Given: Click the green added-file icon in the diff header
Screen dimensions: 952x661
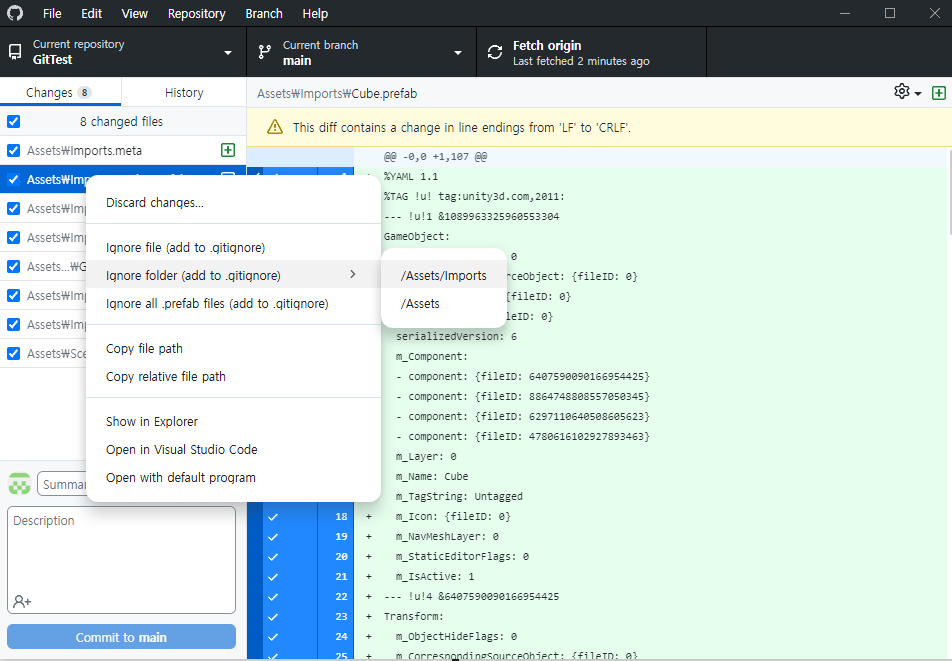Looking at the screenshot, I should 939,93.
